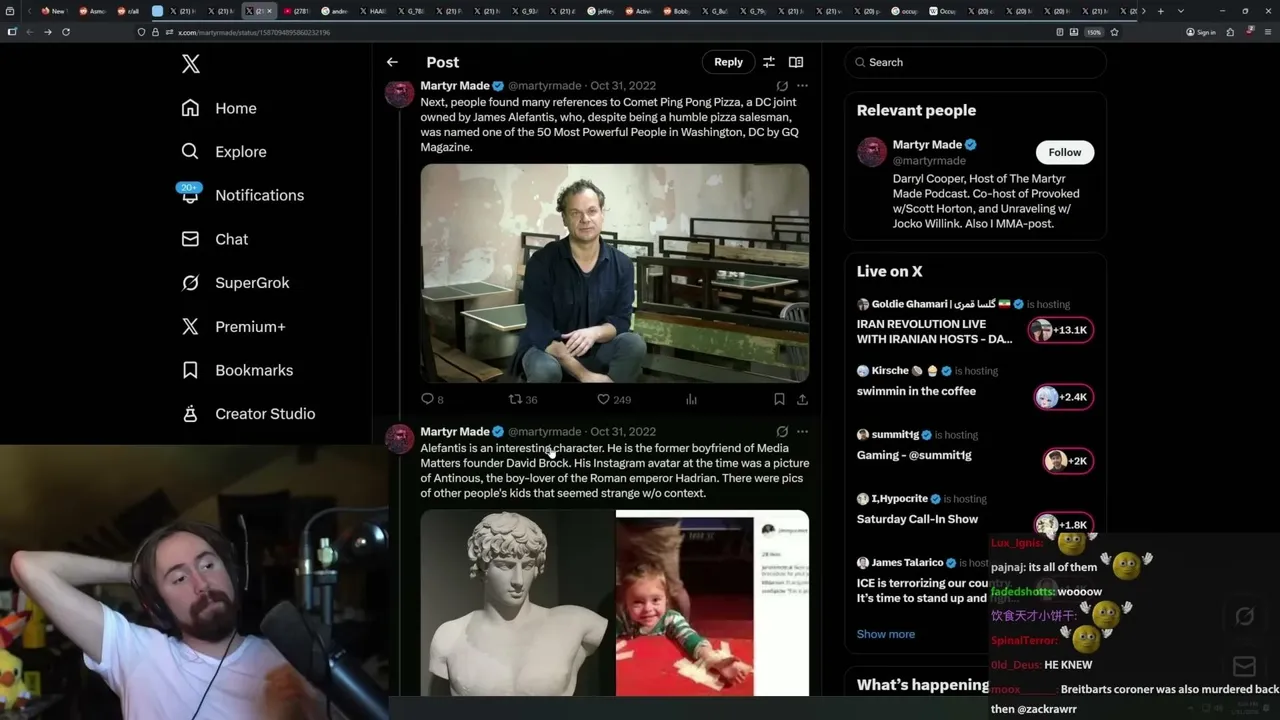Click Grok icon on the pizza post
Screen dimensions: 1280x720
(x=782, y=86)
